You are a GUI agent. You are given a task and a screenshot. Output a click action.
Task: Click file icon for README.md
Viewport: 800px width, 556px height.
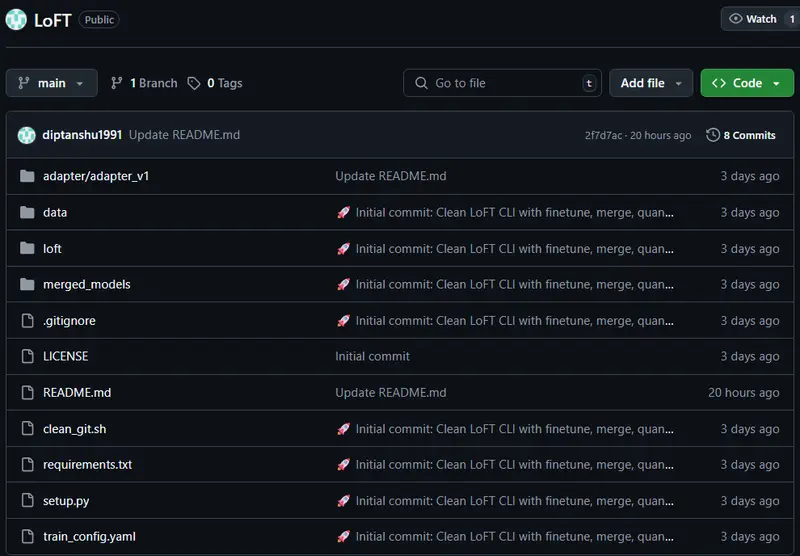pos(28,392)
